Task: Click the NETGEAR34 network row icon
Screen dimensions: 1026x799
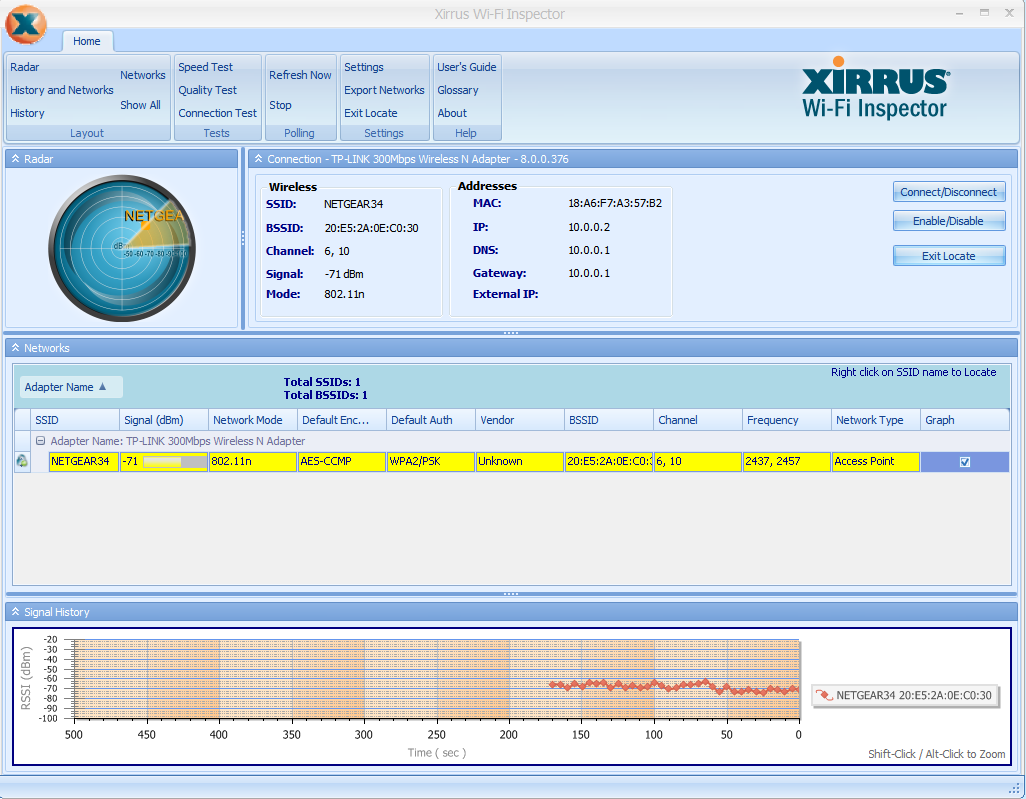Action: pos(22,461)
